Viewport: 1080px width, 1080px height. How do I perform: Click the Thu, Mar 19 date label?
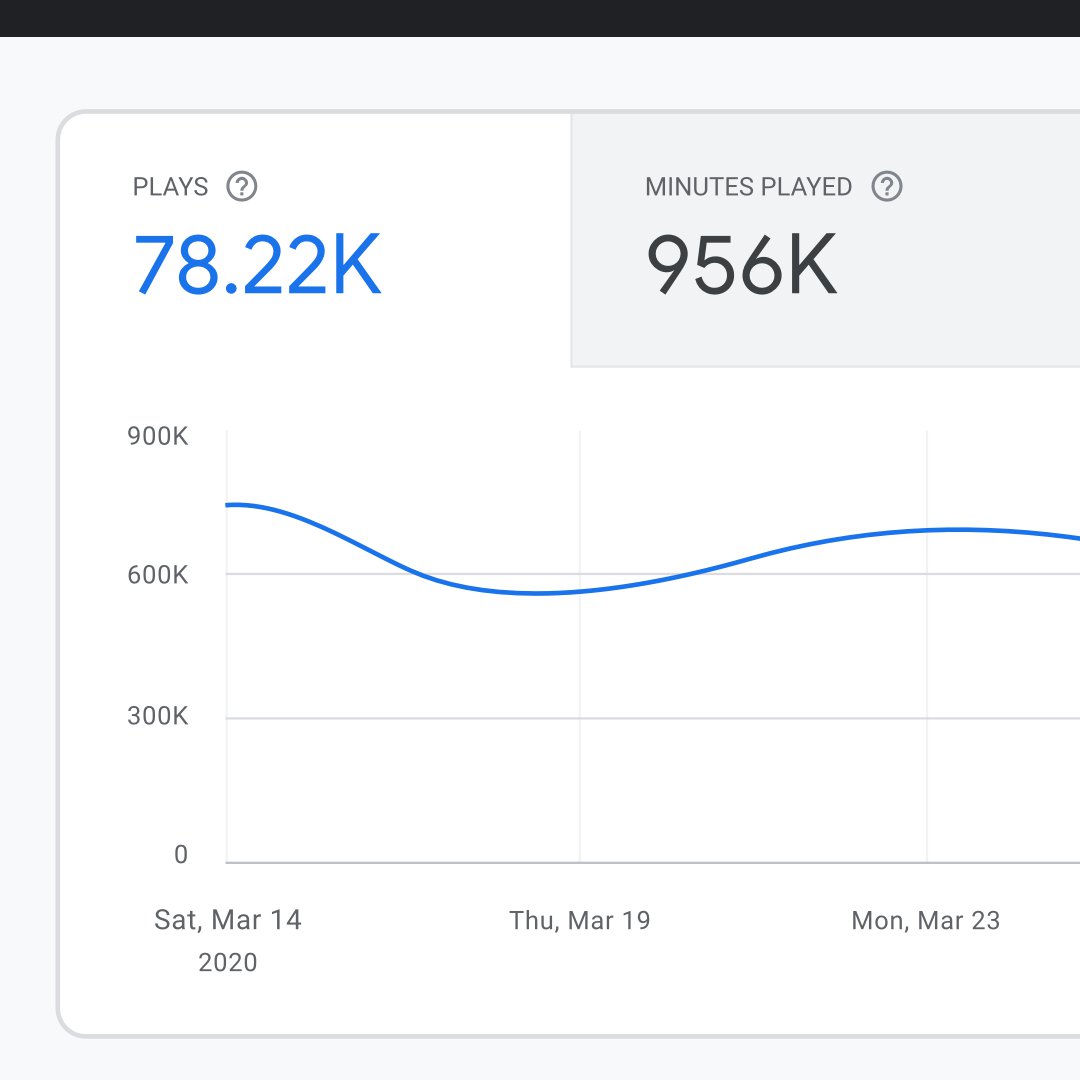[580, 921]
